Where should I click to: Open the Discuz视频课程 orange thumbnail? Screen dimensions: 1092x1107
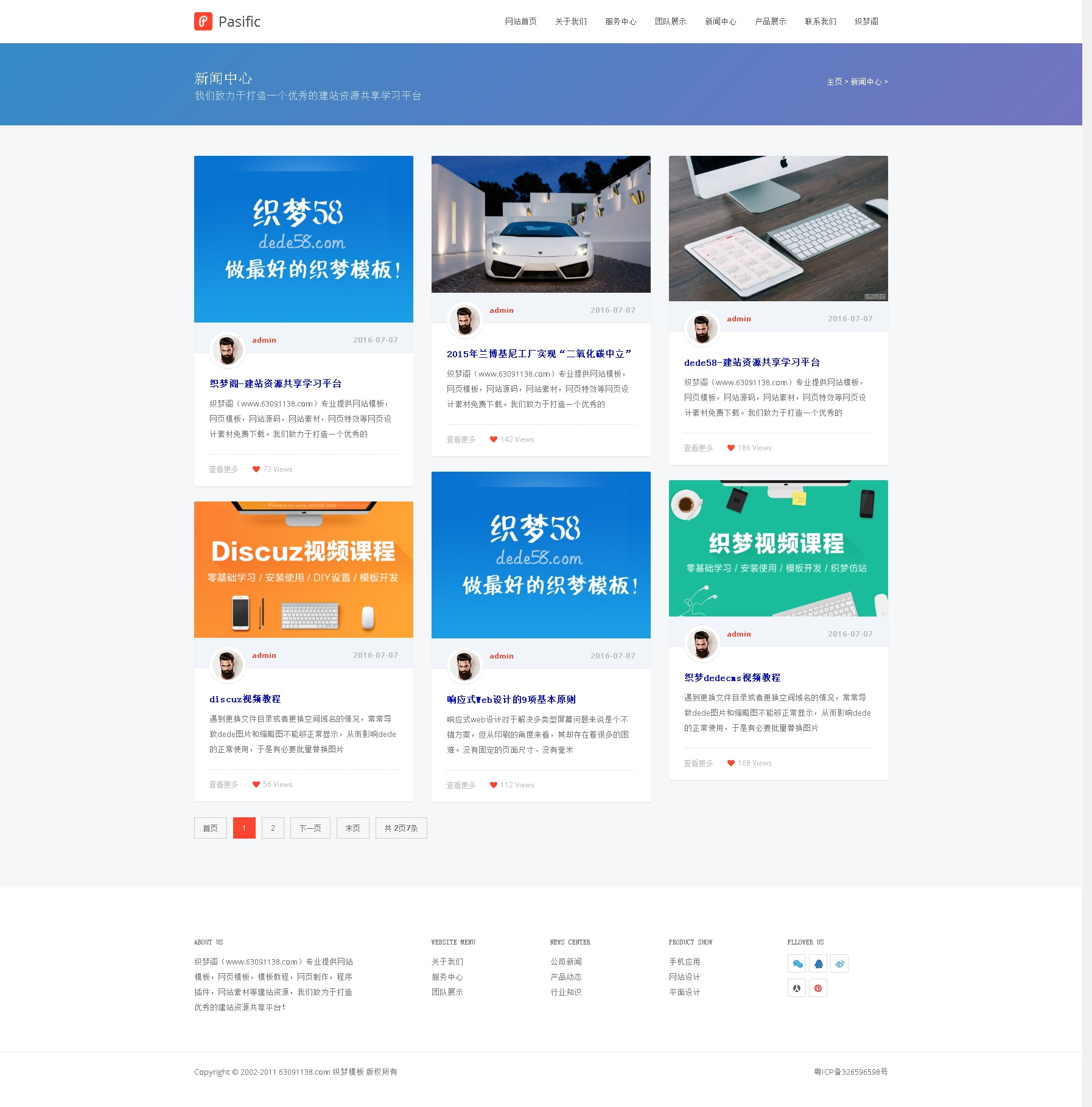[303, 570]
